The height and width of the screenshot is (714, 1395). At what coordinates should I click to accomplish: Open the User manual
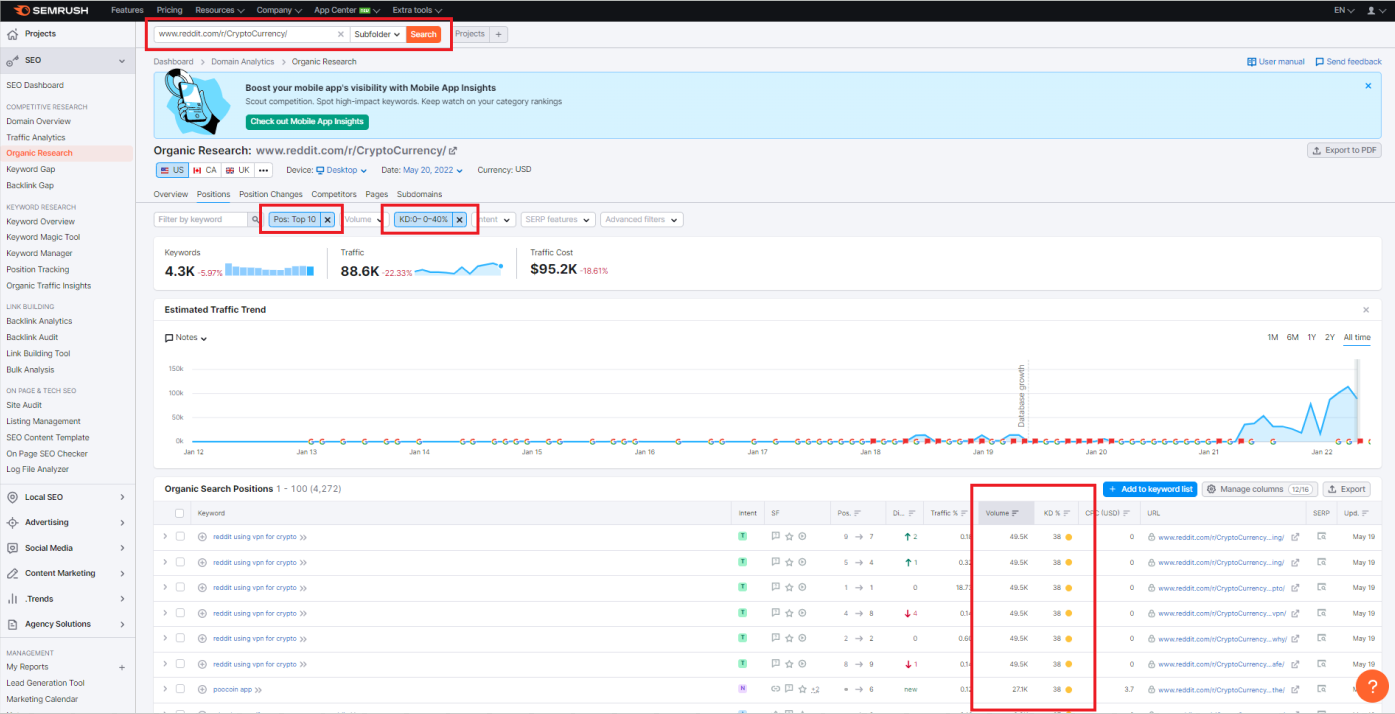(1276, 61)
